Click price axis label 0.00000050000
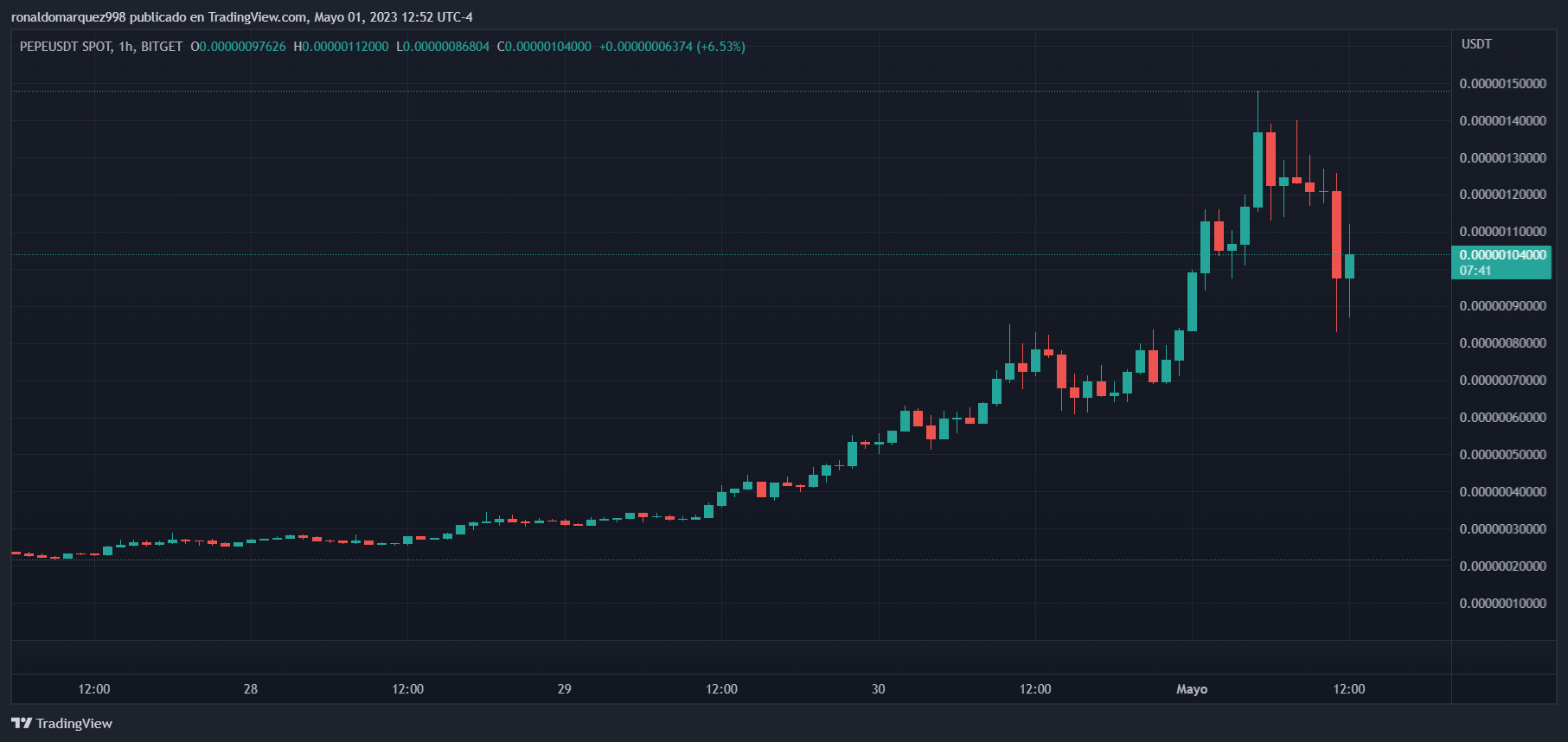This screenshot has width=1568, height=742. (1502, 455)
